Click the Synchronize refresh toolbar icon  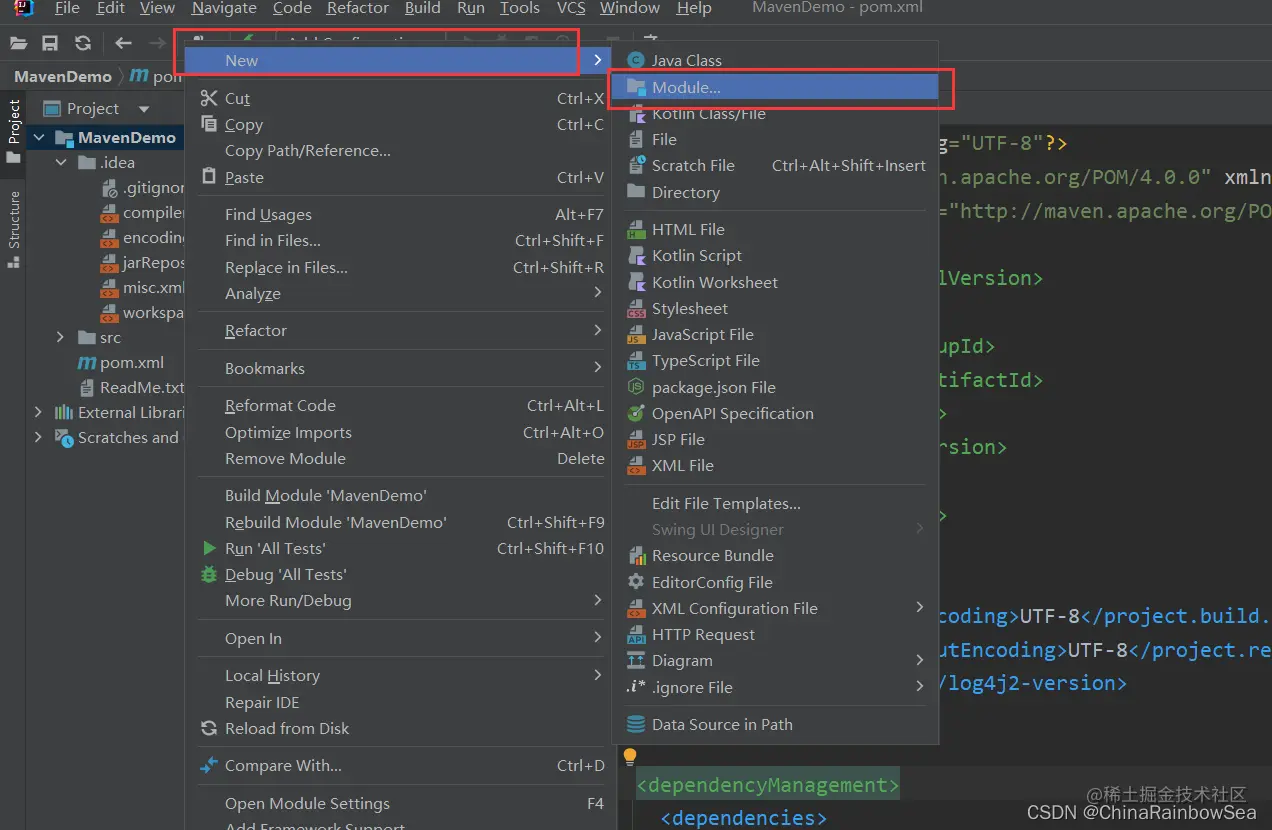pyautogui.click(x=83, y=43)
